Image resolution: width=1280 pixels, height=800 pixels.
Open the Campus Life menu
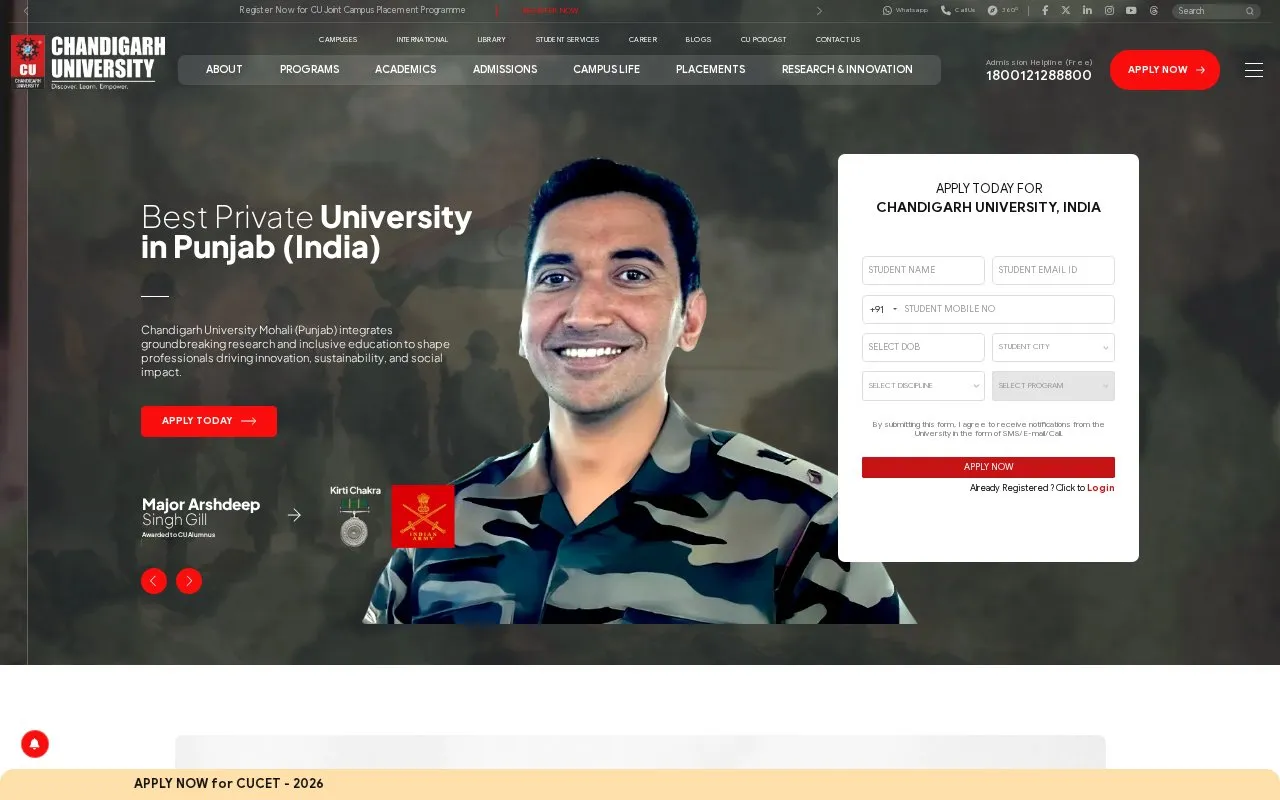[607, 69]
